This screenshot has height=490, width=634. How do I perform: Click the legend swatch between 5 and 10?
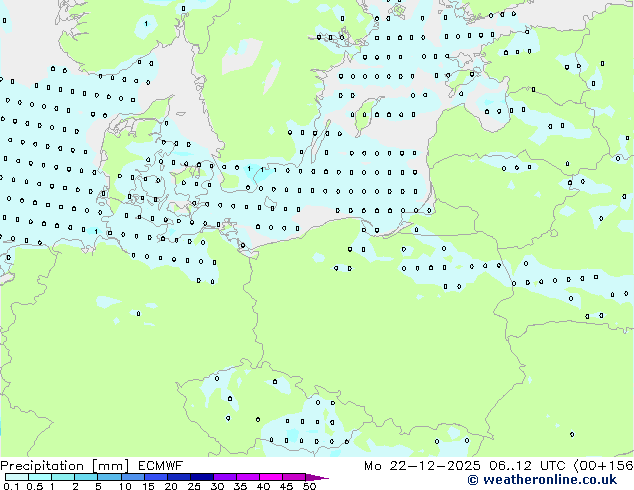click(x=109, y=477)
